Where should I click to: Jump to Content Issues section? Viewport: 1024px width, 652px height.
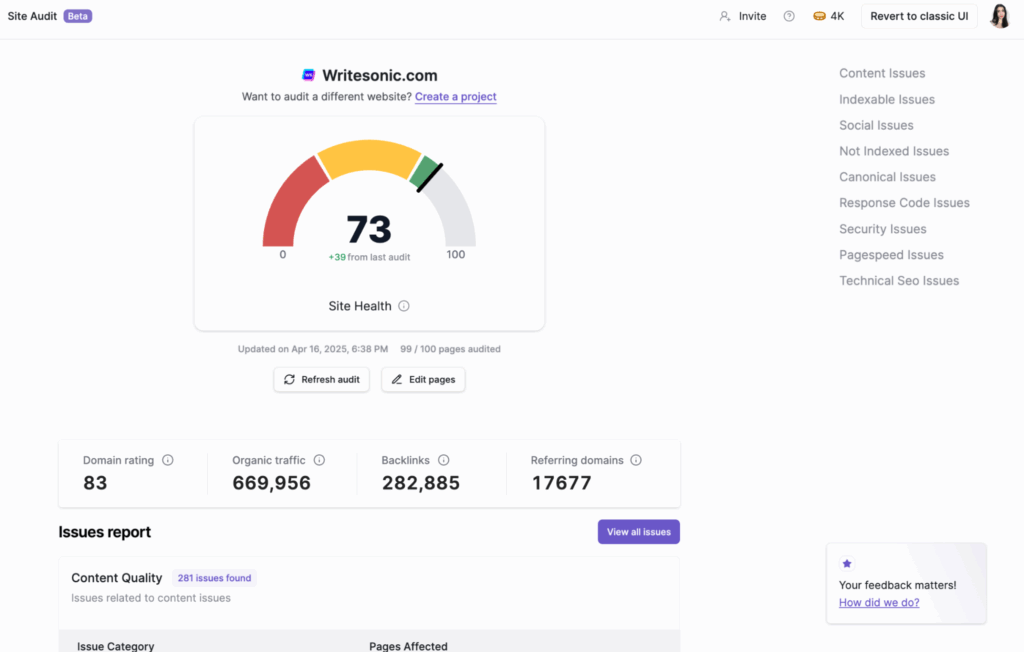882,73
